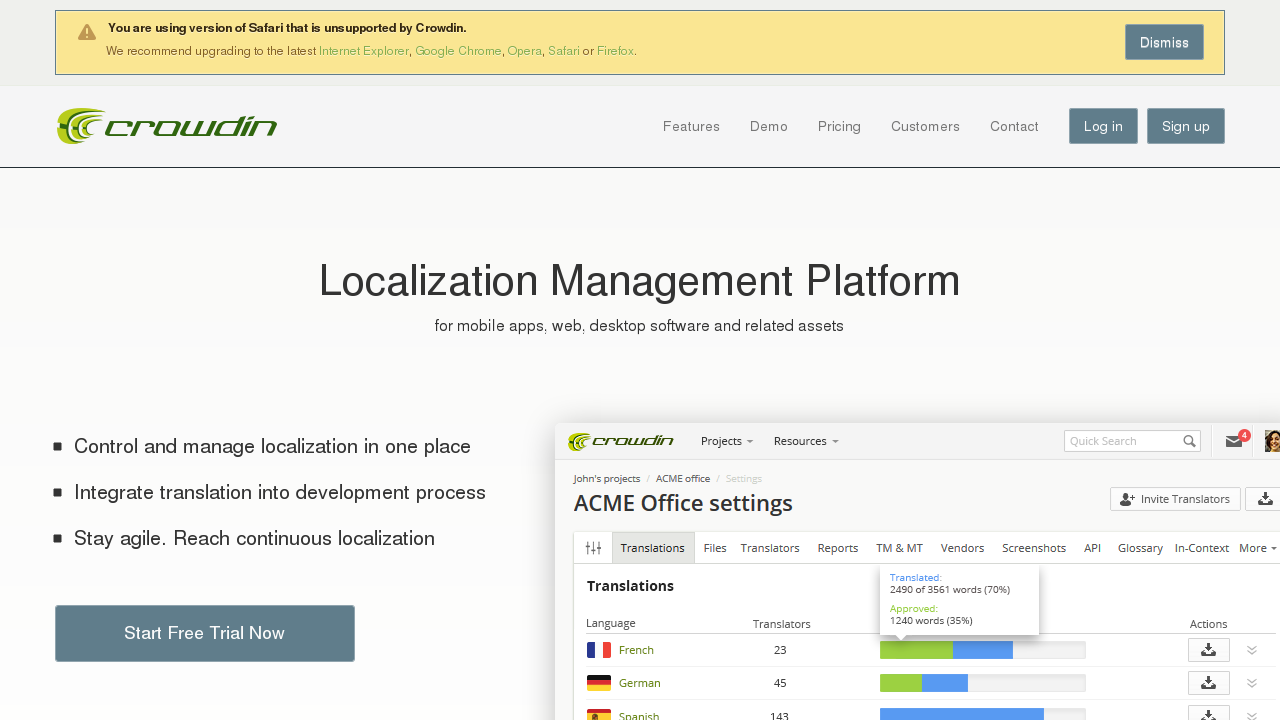Open the German language link
1280x720 pixels.
pos(640,683)
